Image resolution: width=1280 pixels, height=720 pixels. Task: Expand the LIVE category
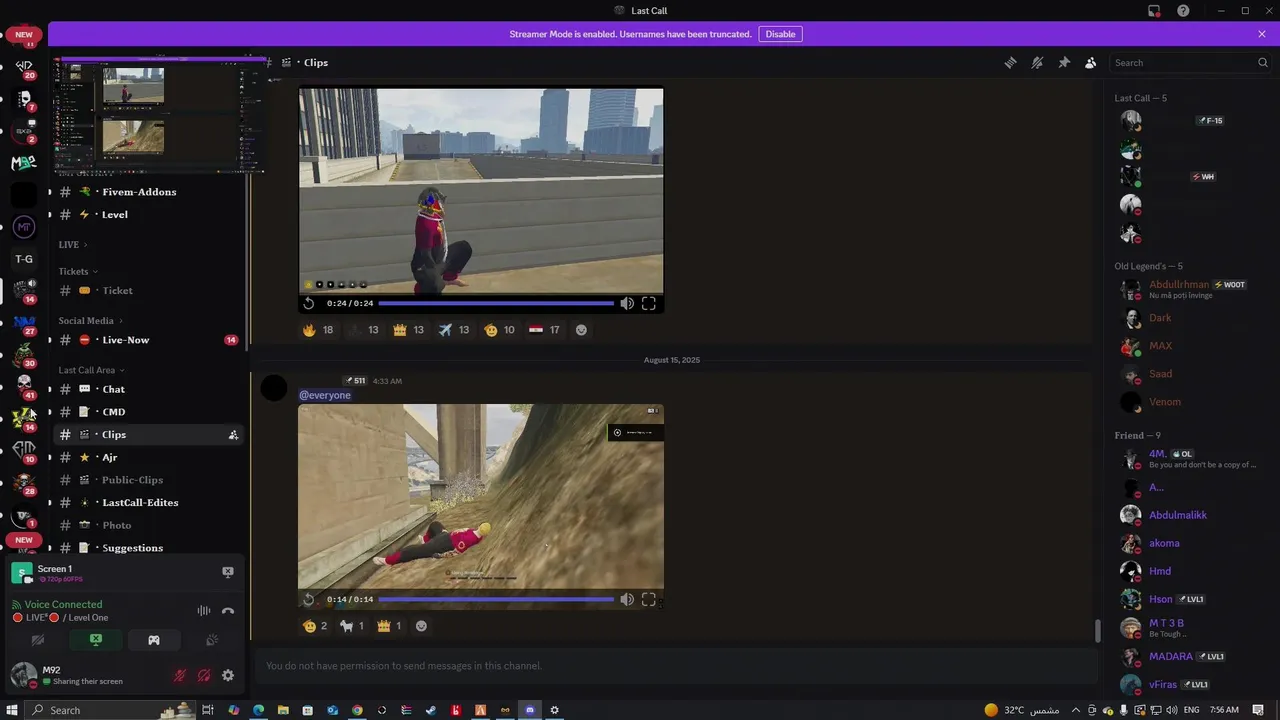coord(73,245)
